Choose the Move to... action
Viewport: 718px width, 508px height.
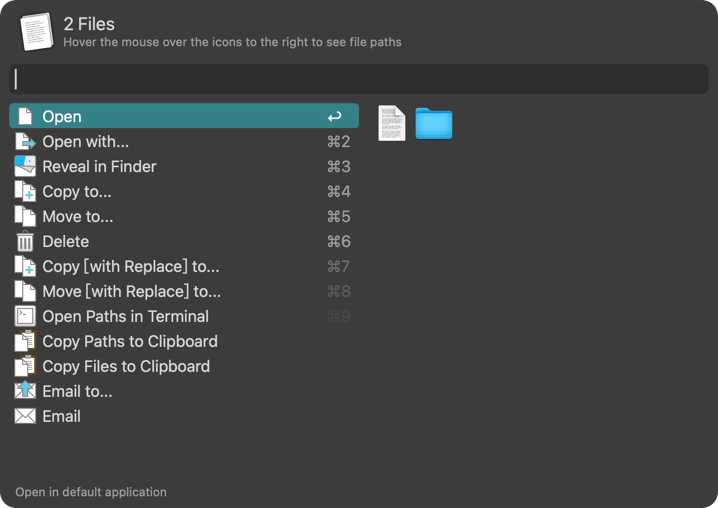click(78, 217)
